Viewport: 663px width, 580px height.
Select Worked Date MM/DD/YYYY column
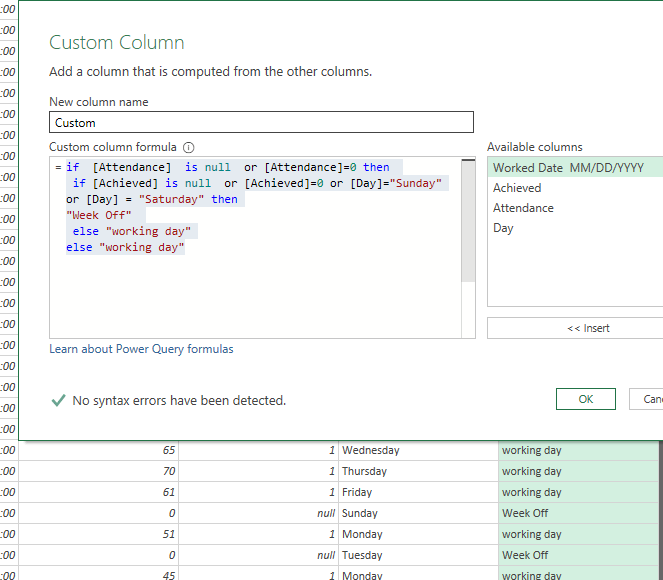coord(575,167)
